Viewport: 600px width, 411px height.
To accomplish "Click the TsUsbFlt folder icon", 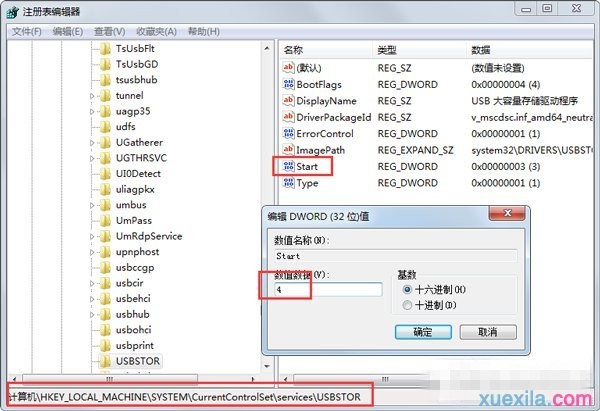I will [x=105, y=49].
